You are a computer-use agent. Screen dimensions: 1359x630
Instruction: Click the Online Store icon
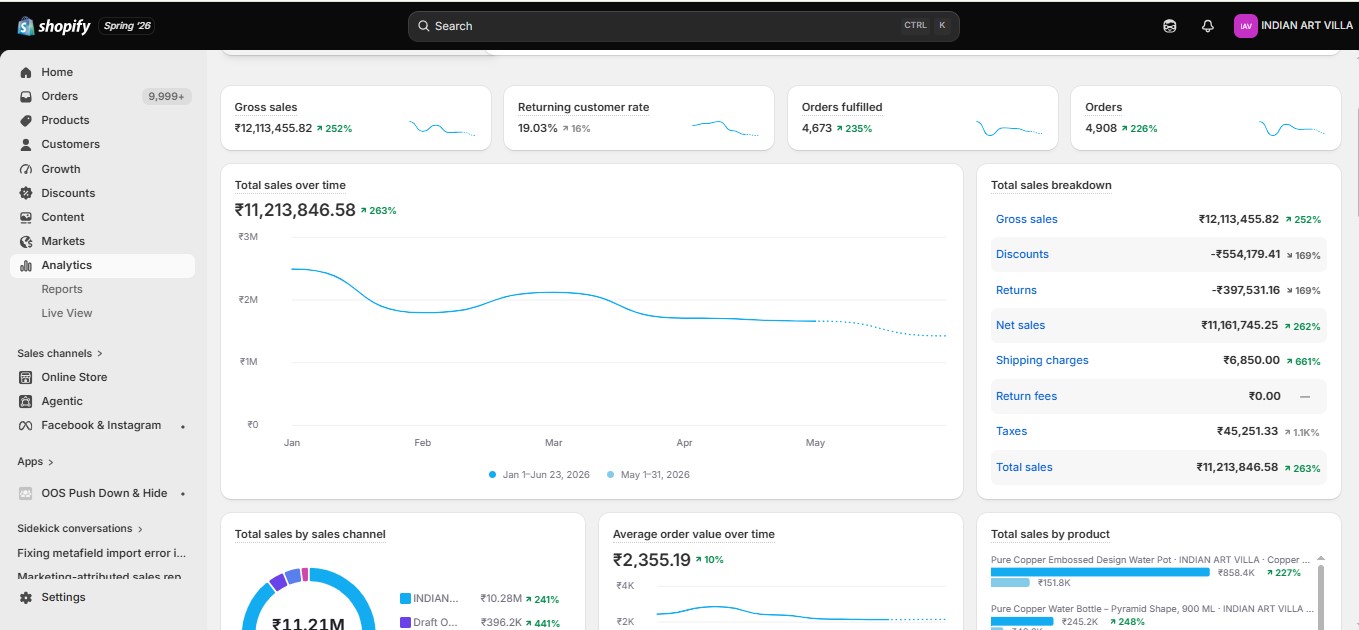tap(26, 377)
